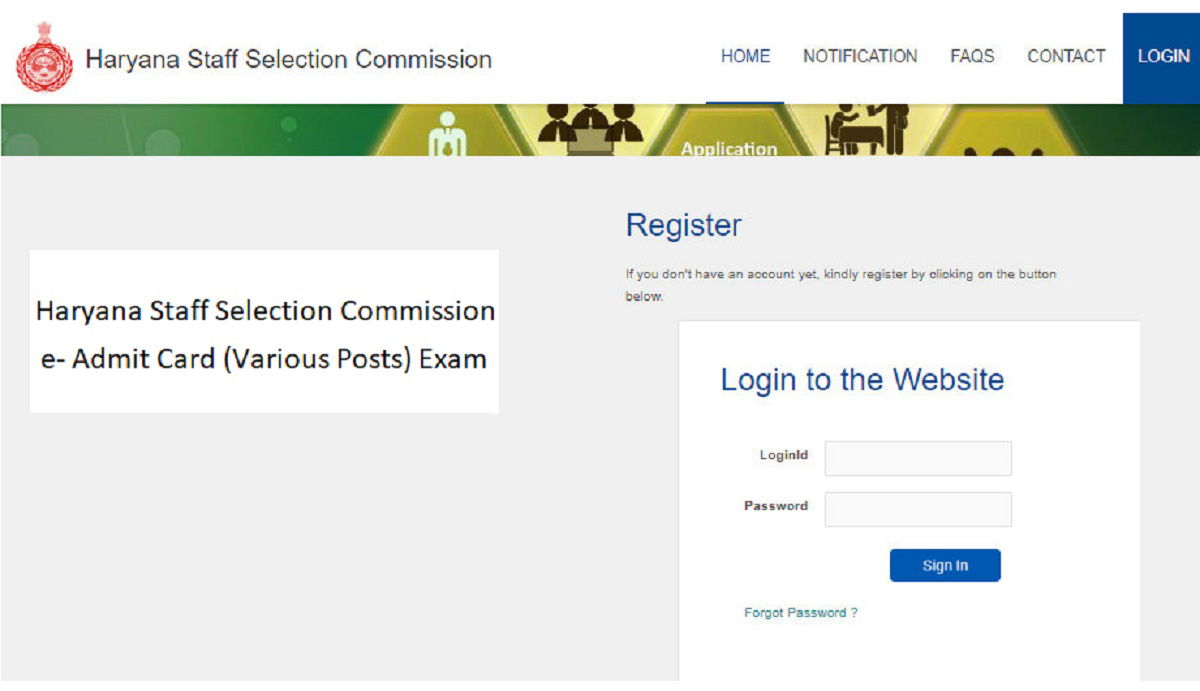The image size is (1200, 691).
Task: Click the Haryana Staff Selection Commission header title
Action: coord(289,59)
